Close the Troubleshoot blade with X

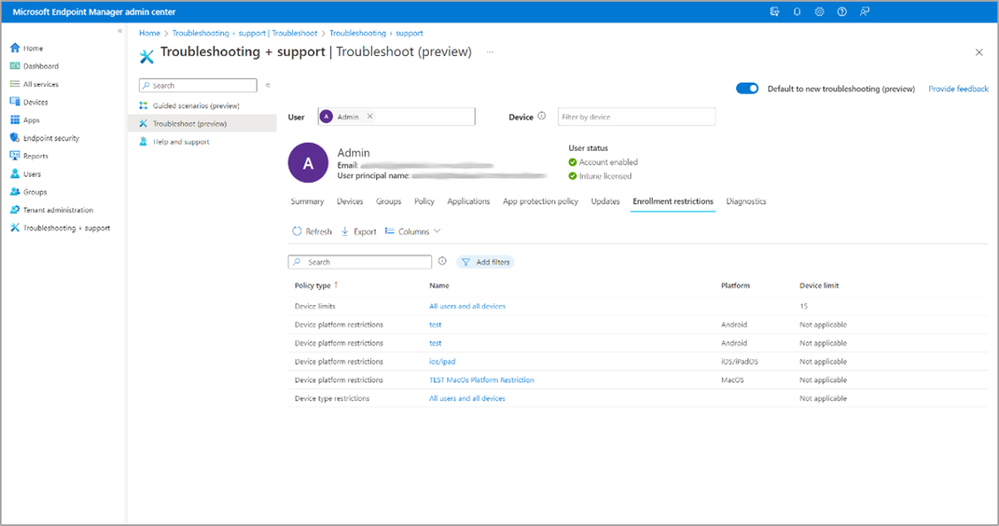click(x=979, y=52)
